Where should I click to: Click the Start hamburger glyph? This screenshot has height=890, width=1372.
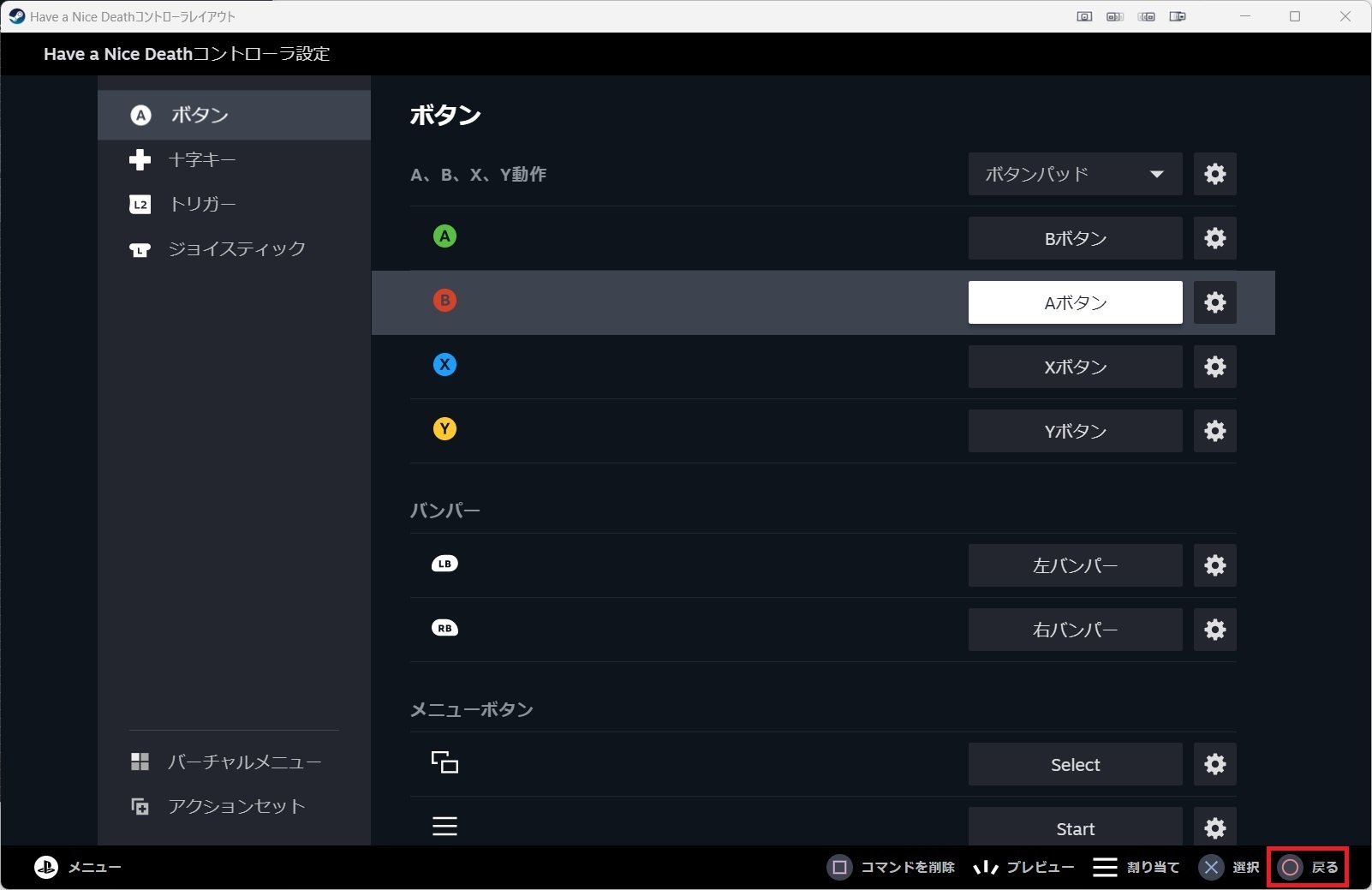click(444, 826)
